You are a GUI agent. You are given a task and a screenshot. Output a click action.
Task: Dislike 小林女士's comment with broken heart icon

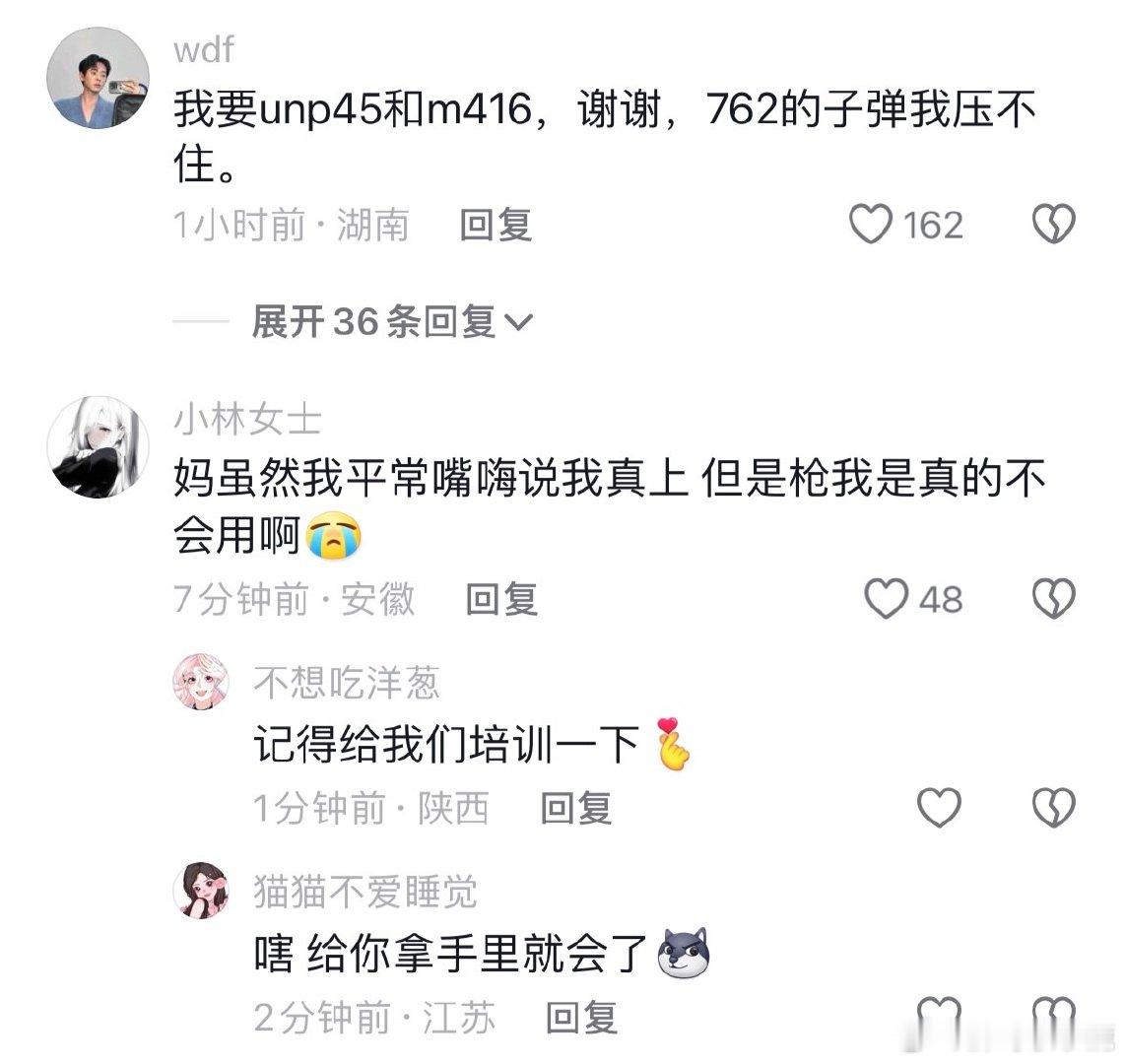pos(1053,599)
